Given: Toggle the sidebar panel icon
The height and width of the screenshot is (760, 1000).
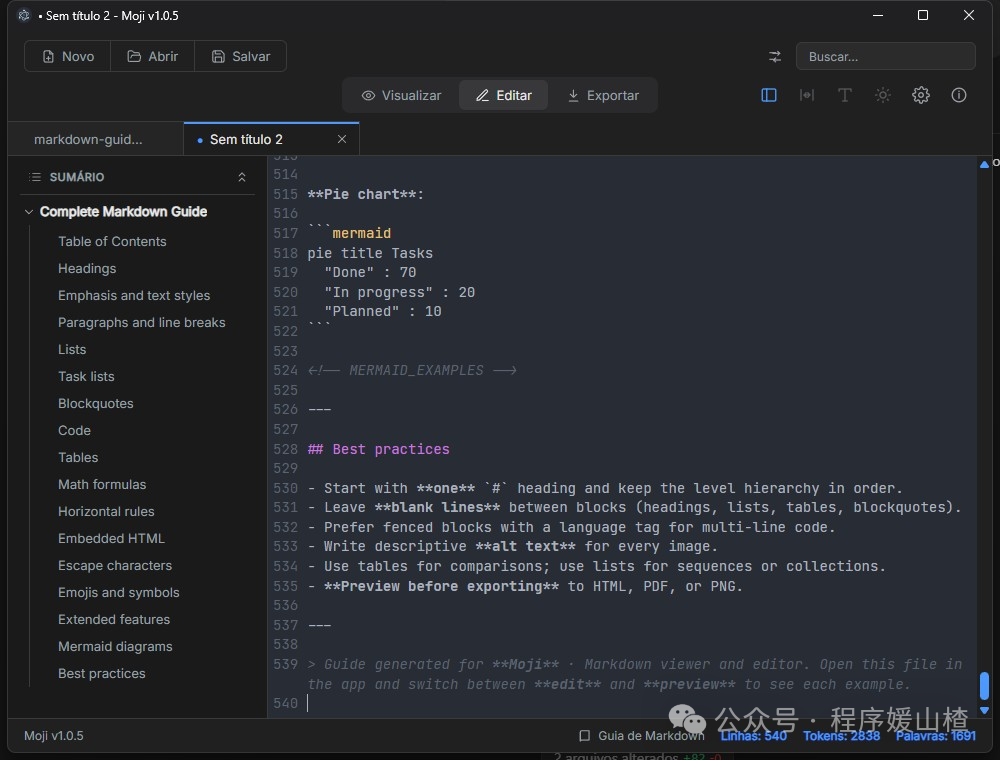Looking at the screenshot, I should (768, 95).
